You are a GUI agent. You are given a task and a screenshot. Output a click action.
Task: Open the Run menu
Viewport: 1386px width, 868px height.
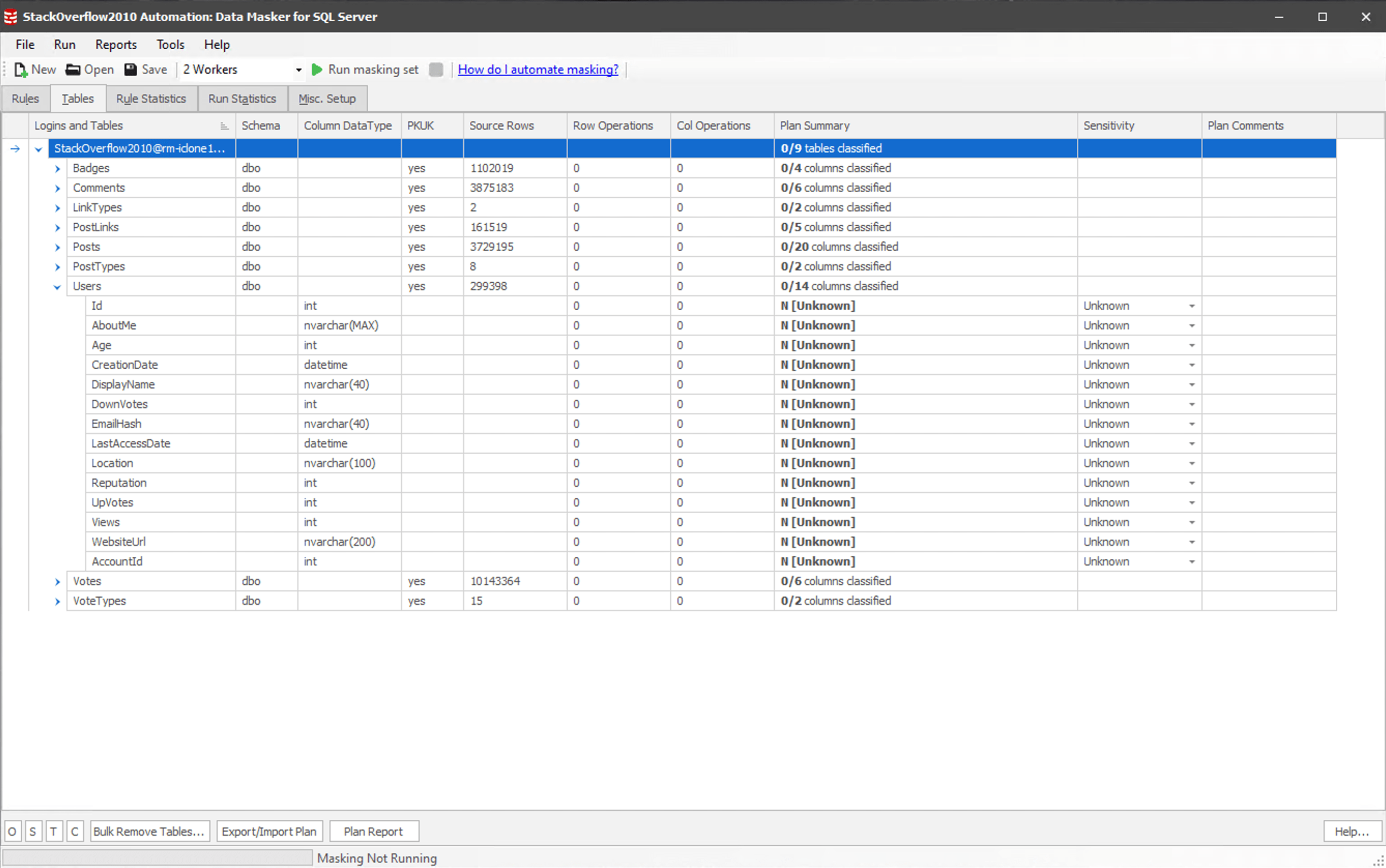point(64,45)
